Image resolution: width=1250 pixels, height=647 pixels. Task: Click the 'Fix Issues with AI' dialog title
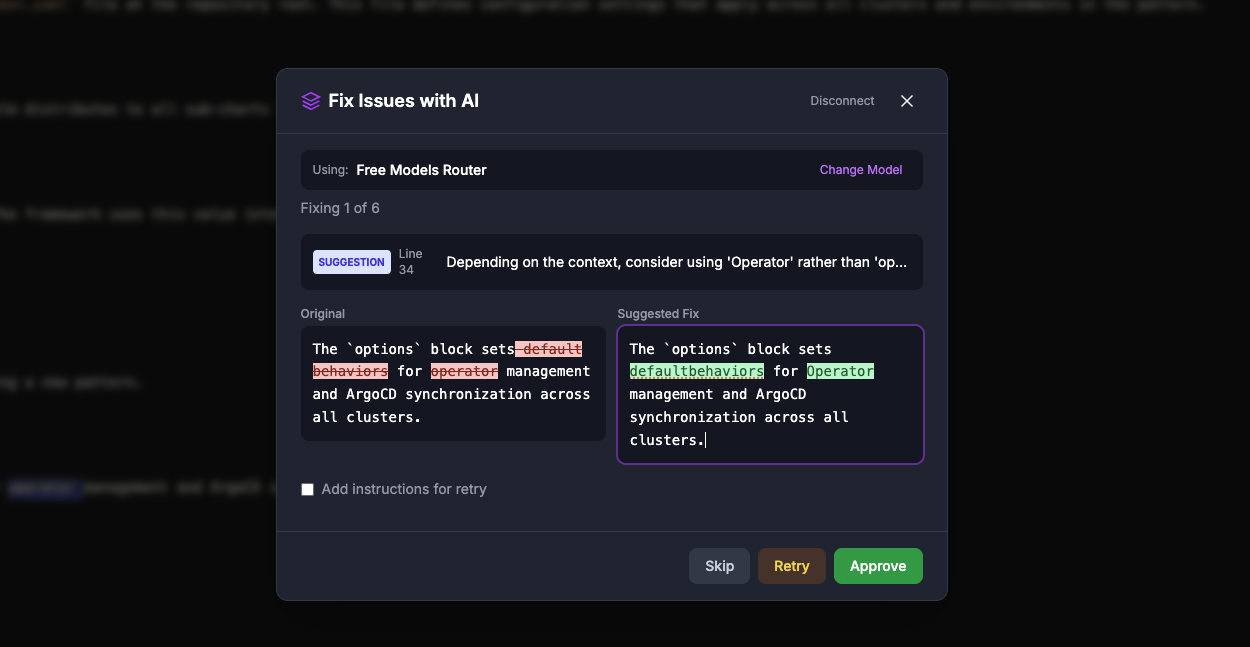coord(403,101)
